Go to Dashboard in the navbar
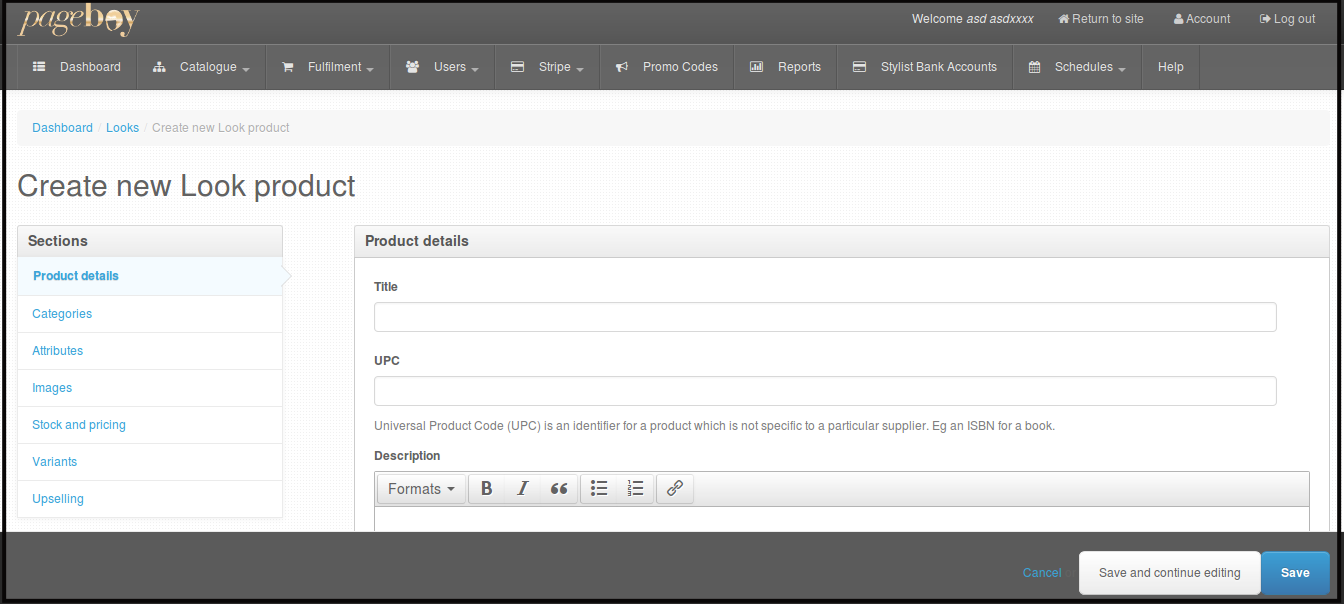1344x604 pixels. click(77, 67)
